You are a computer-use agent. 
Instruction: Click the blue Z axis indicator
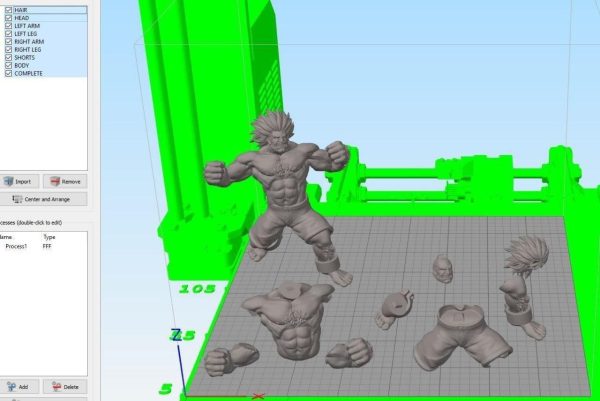click(x=179, y=360)
